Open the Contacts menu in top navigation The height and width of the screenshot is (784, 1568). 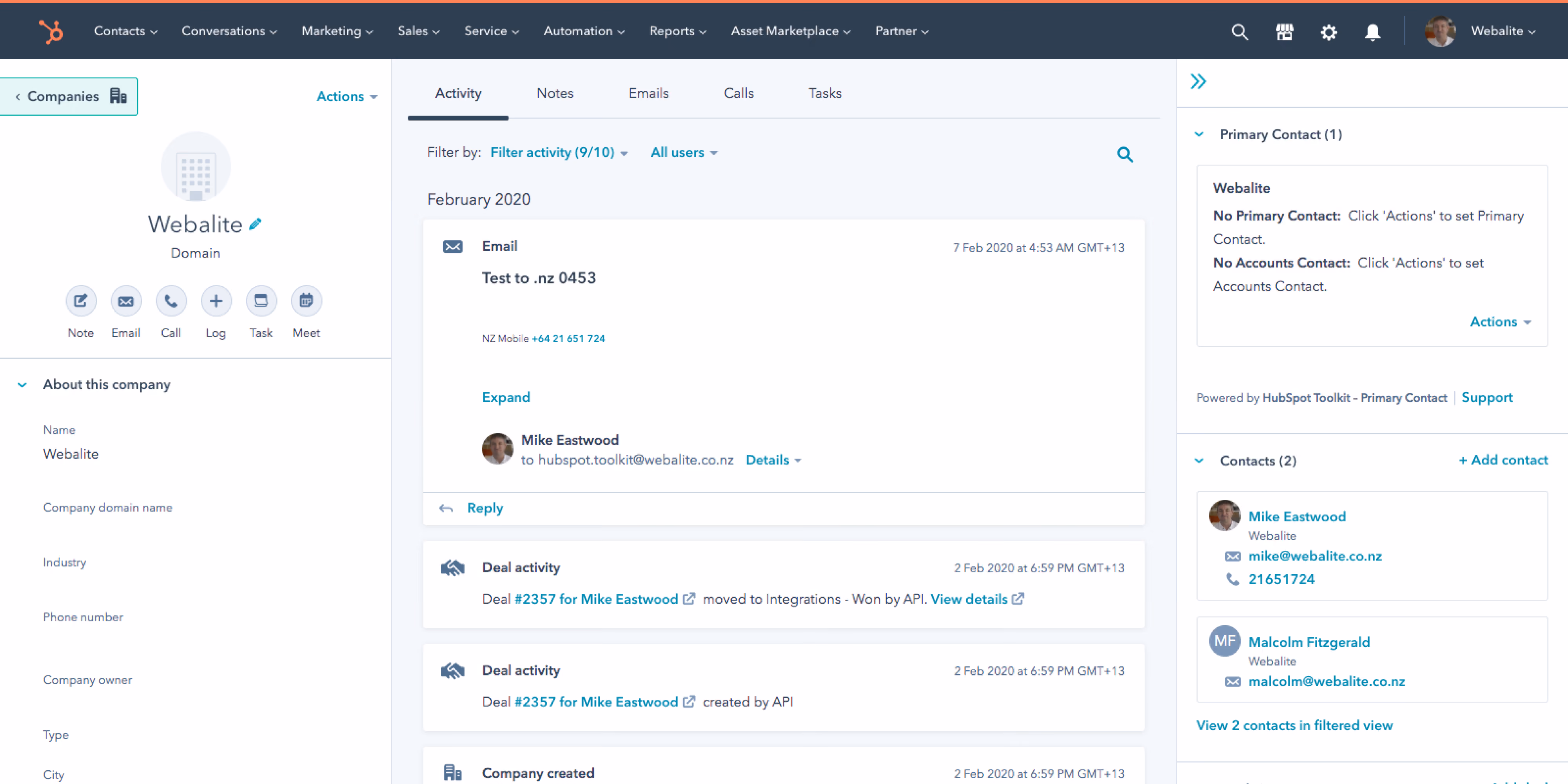pos(125,31)
